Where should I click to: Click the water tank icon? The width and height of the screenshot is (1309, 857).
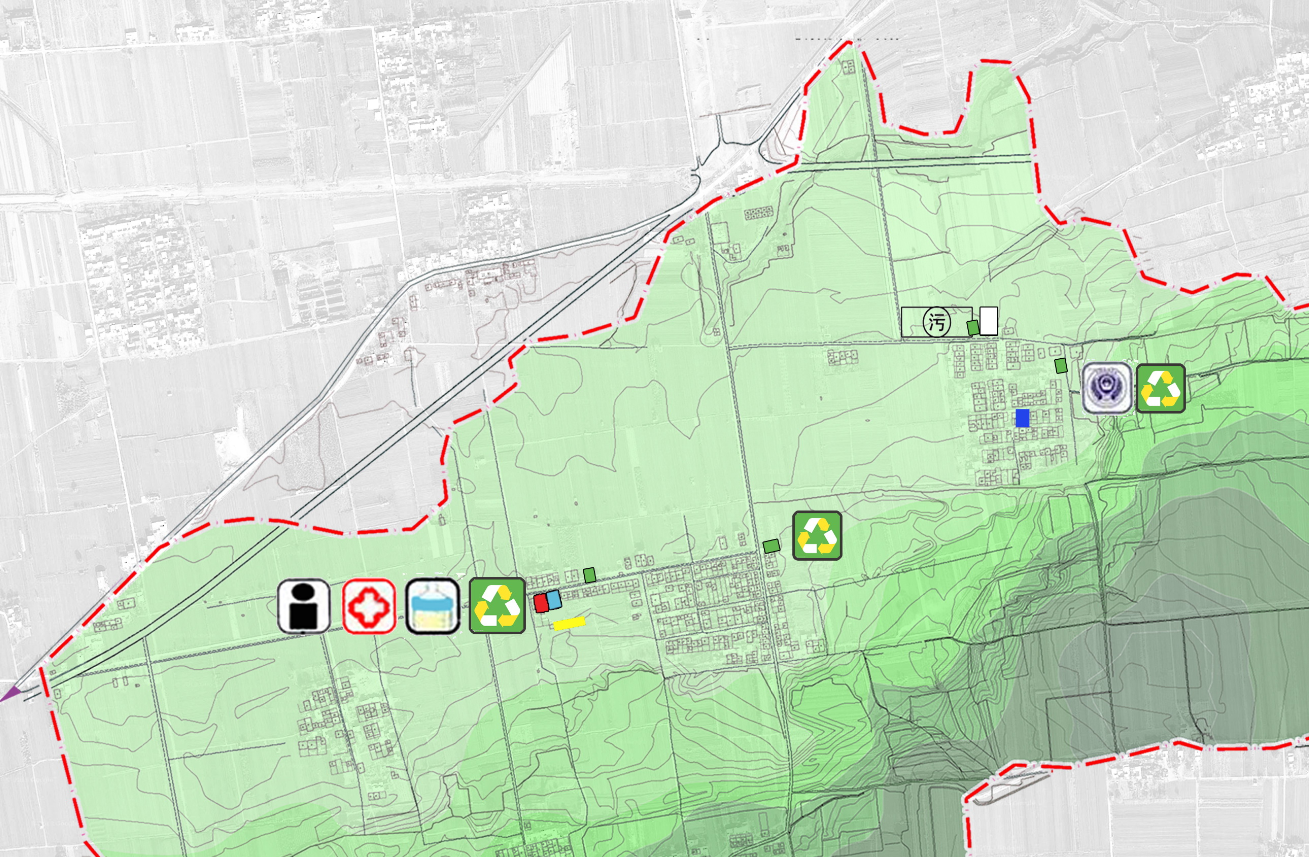click(x=433, y=607)
